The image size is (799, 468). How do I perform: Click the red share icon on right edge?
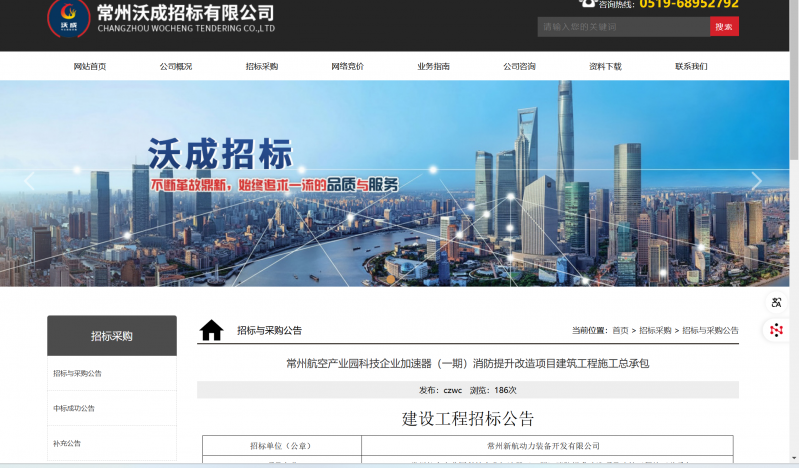[776, 330]
